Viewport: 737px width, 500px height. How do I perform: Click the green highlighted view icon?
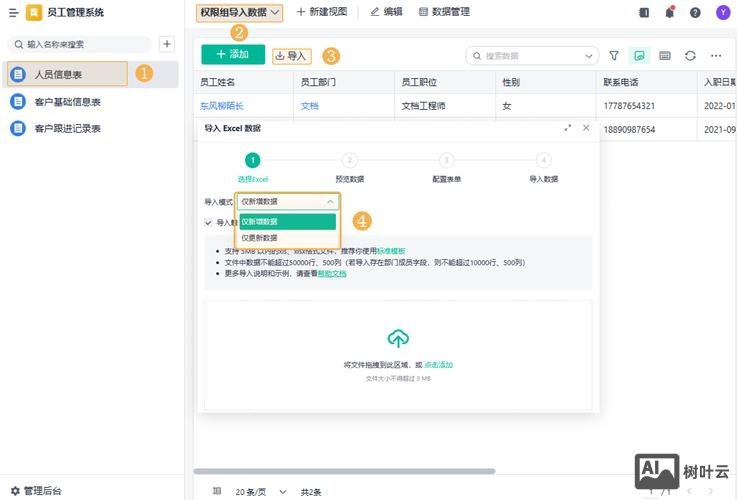(x=639, y=55)
